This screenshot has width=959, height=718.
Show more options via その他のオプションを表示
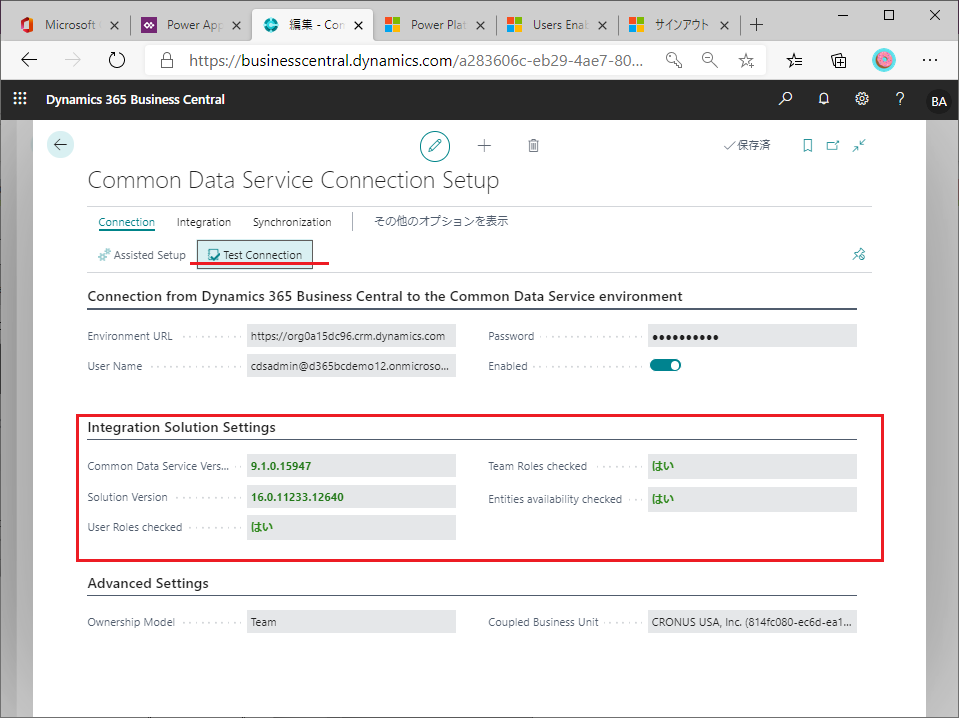(x=441, y=221)
